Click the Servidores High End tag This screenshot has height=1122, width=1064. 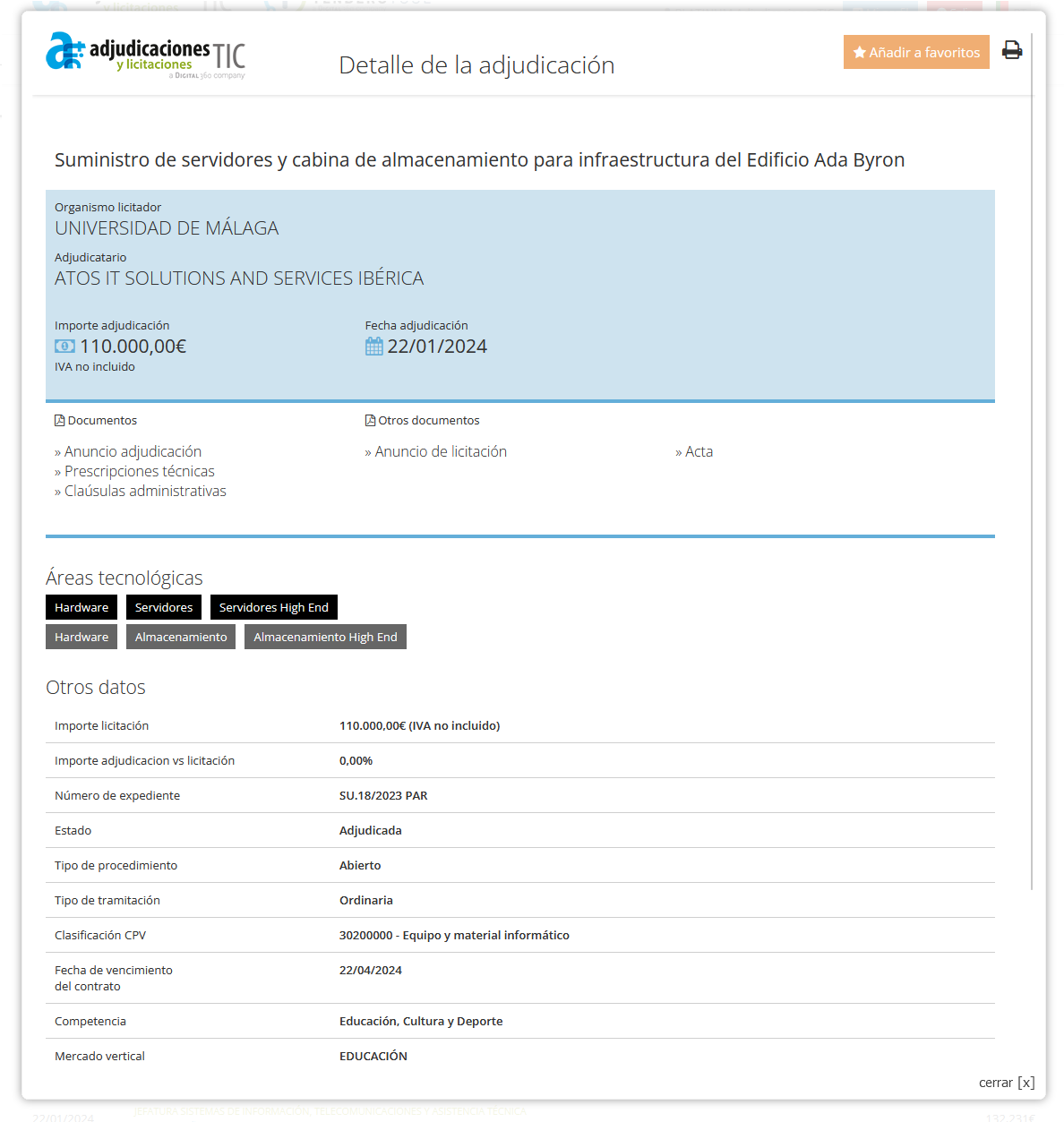coord(274,607)
